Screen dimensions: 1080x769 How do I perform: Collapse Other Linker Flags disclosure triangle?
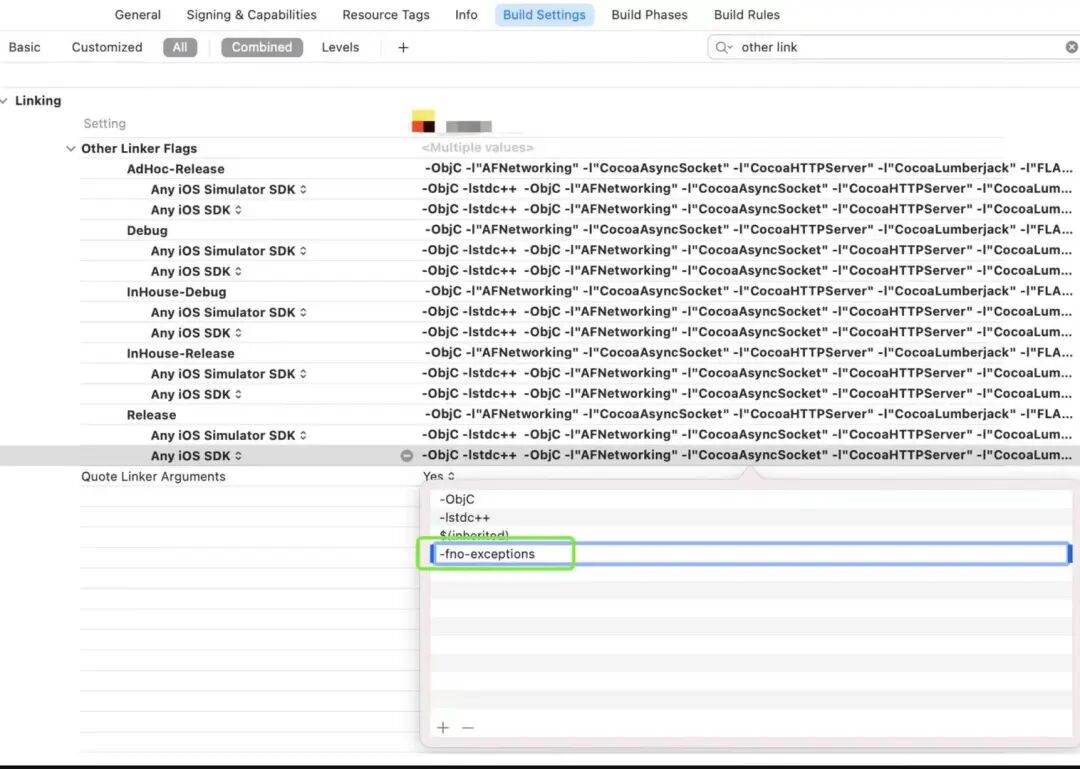click(x=70, y=148)
